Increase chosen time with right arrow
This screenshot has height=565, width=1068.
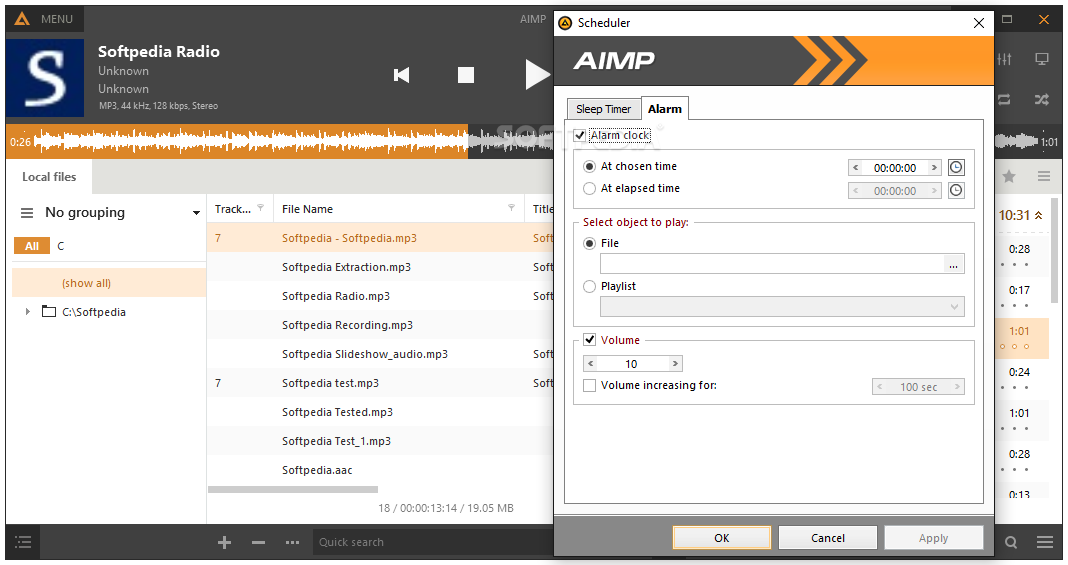(934, 167)
